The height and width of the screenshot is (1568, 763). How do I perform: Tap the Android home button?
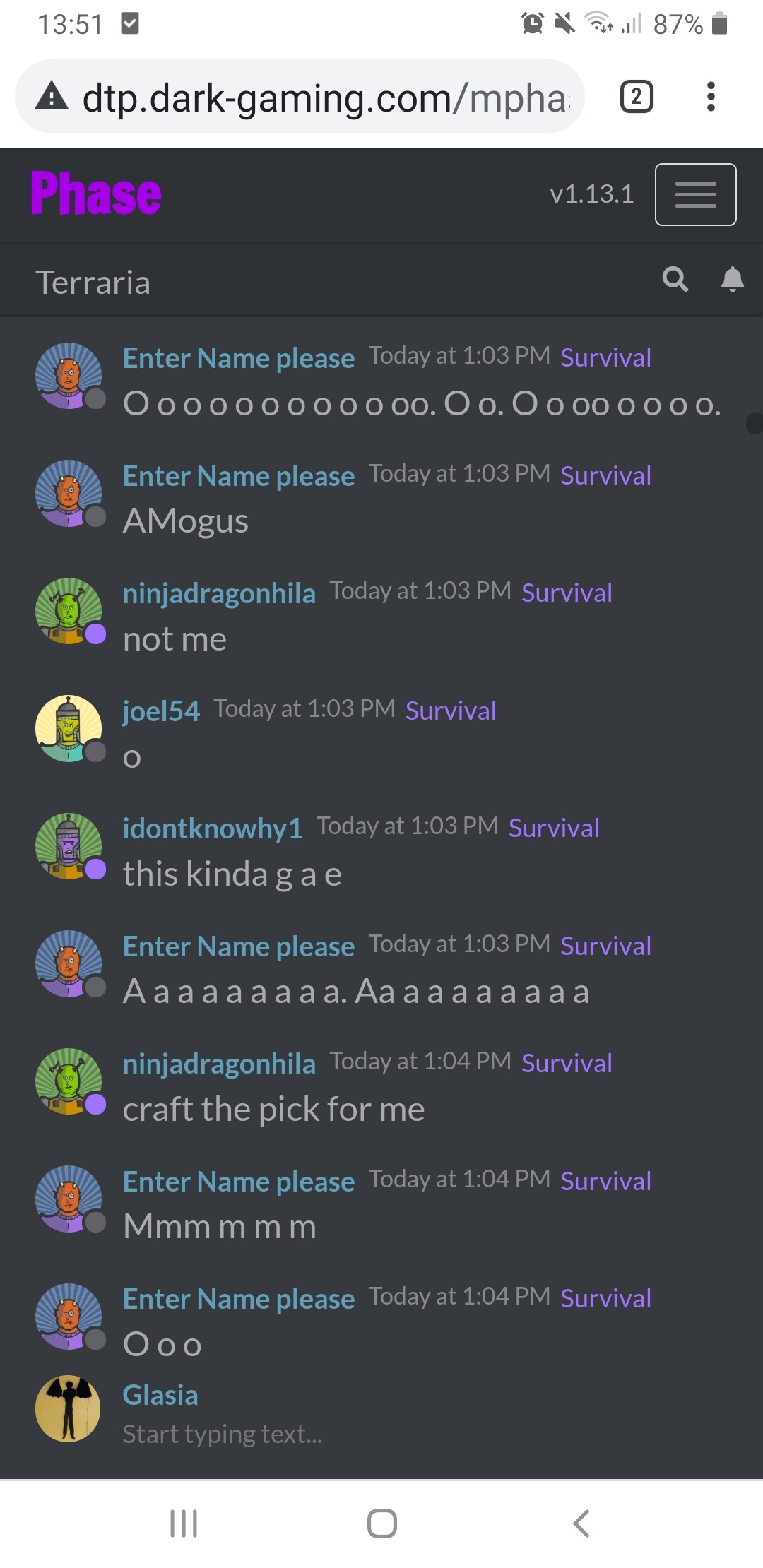coord(381,1524)
